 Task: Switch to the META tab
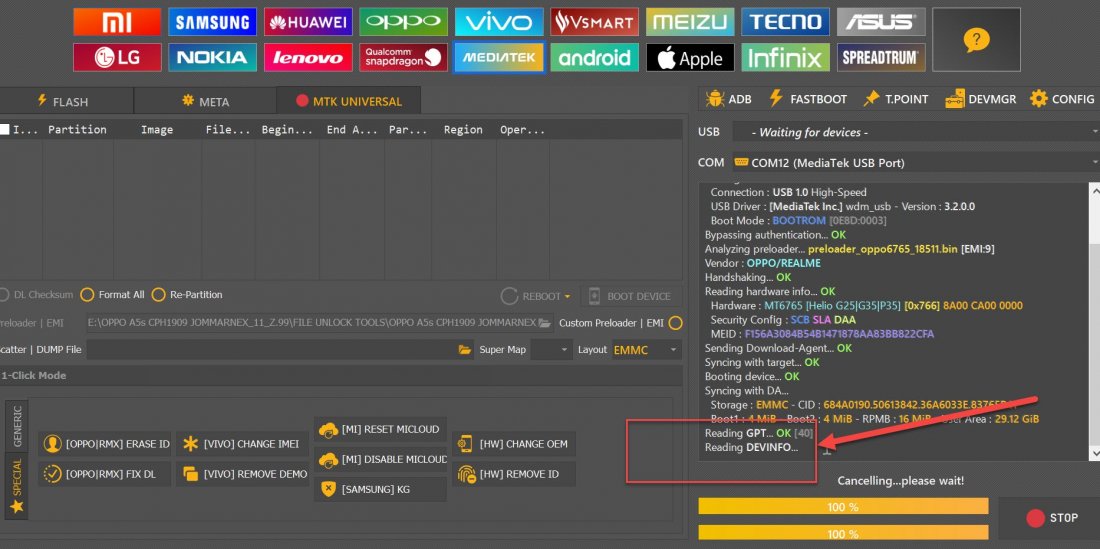point(205,101)
